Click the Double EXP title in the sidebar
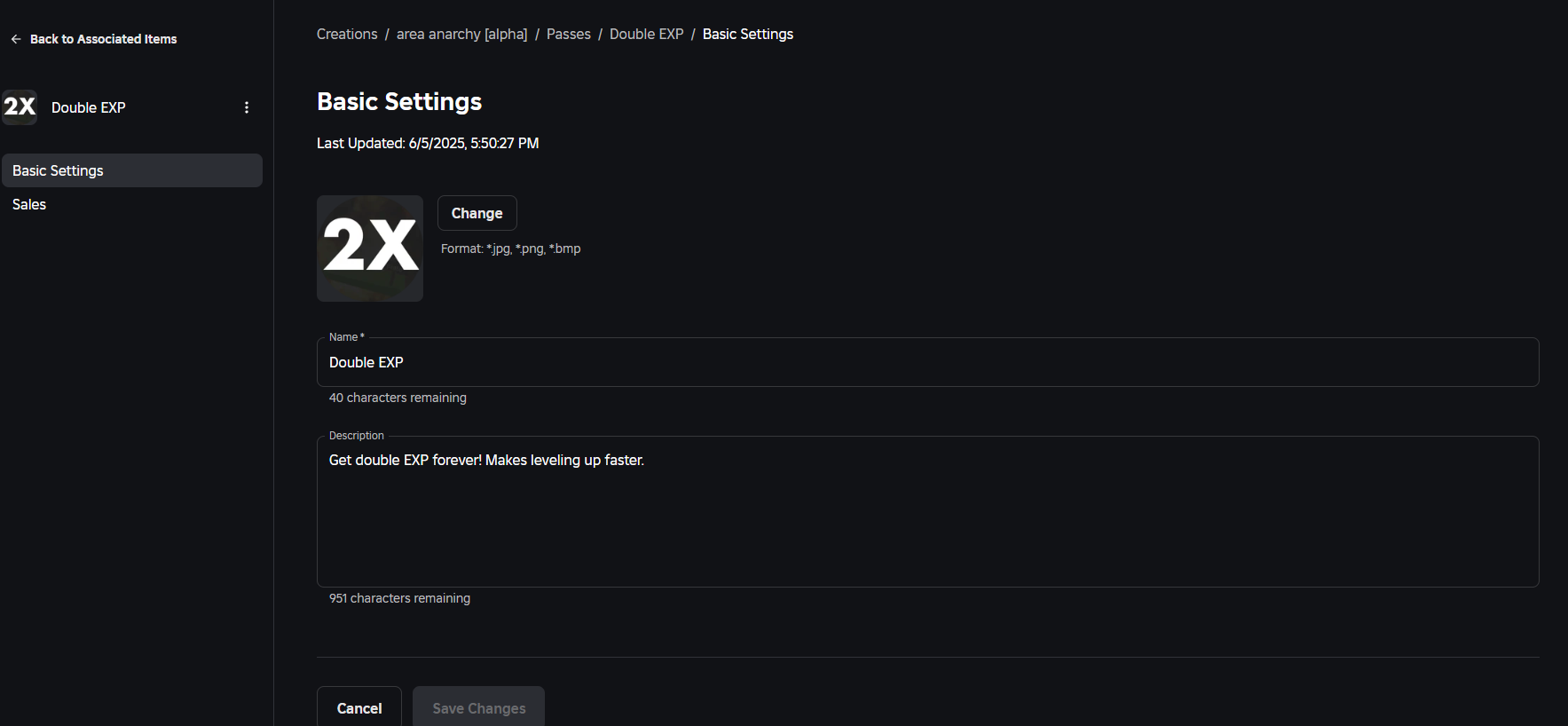Viewport: 1568px width, 726px height. click(x=88, y=107)
